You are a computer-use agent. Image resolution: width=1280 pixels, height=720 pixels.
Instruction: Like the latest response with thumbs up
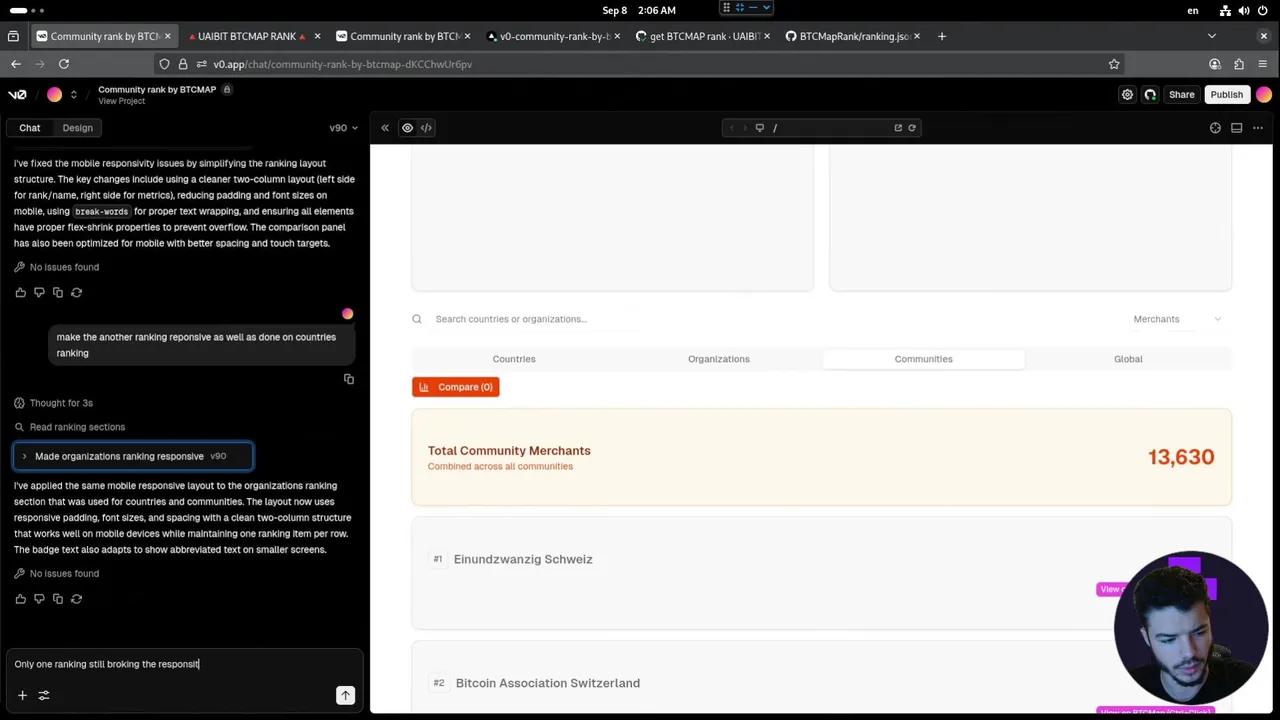click(20, 599)
